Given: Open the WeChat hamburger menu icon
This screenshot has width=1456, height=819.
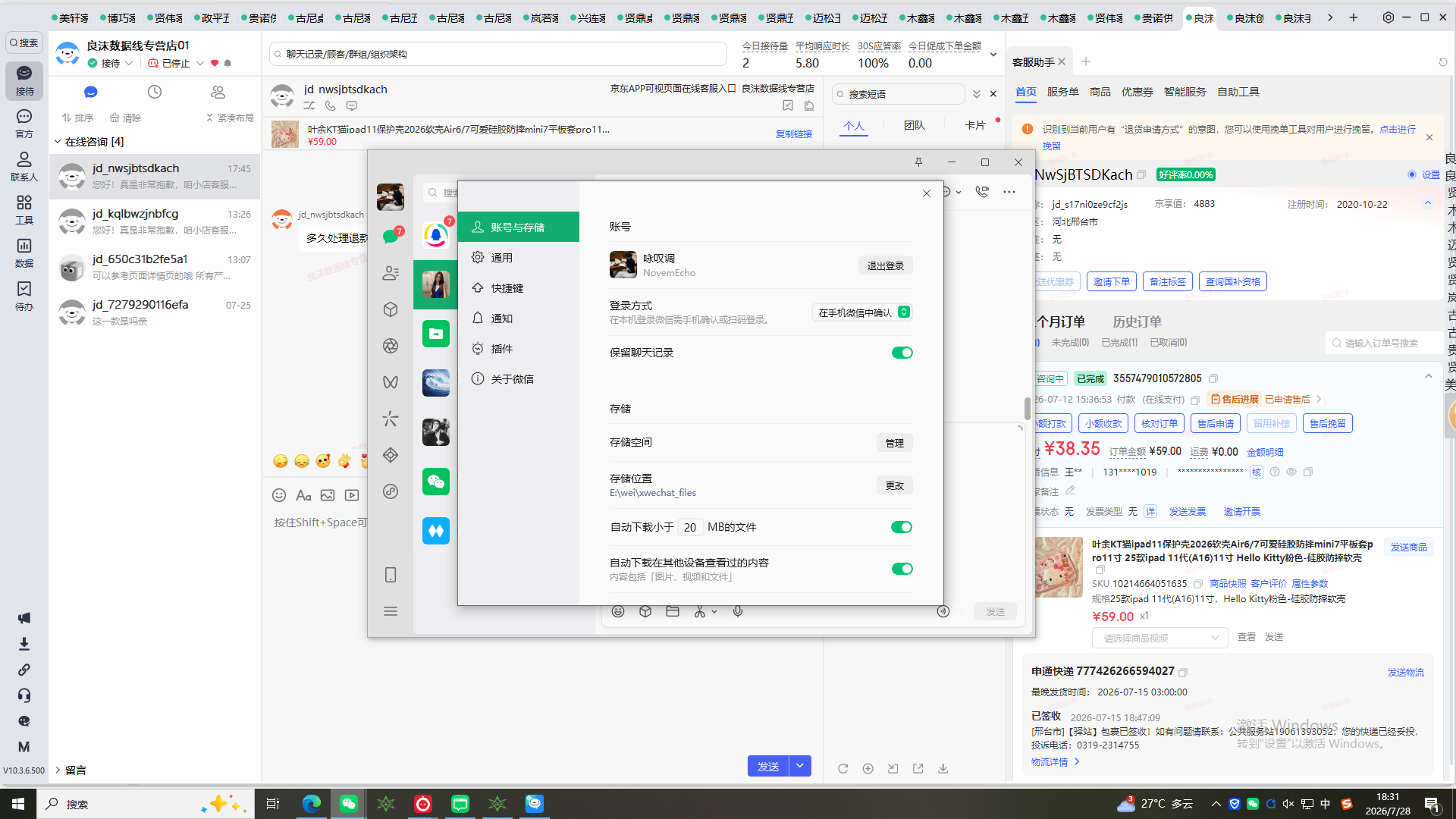Looking at the screenshot, I should (391, 611).
